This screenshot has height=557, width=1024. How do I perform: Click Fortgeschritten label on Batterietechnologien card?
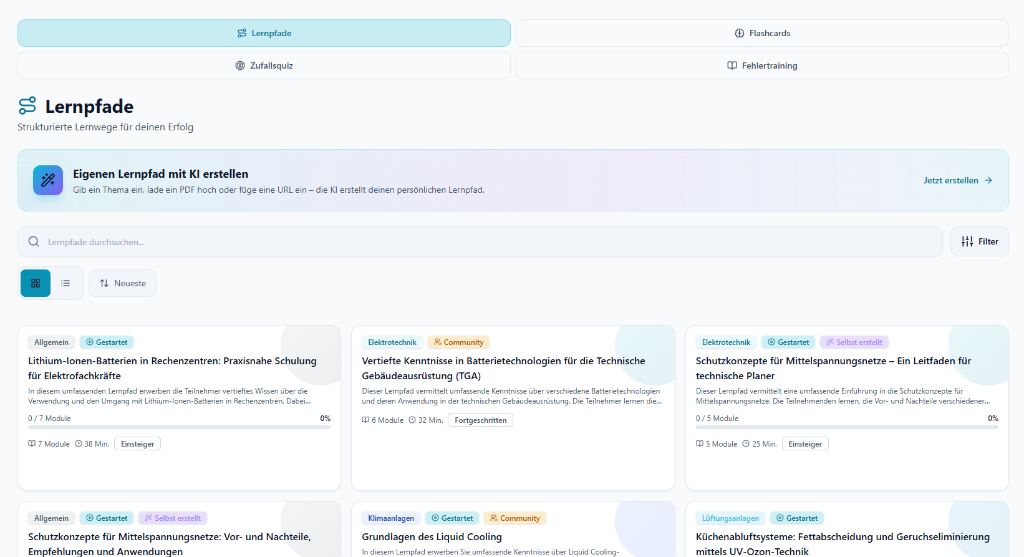tap(481, 420)
